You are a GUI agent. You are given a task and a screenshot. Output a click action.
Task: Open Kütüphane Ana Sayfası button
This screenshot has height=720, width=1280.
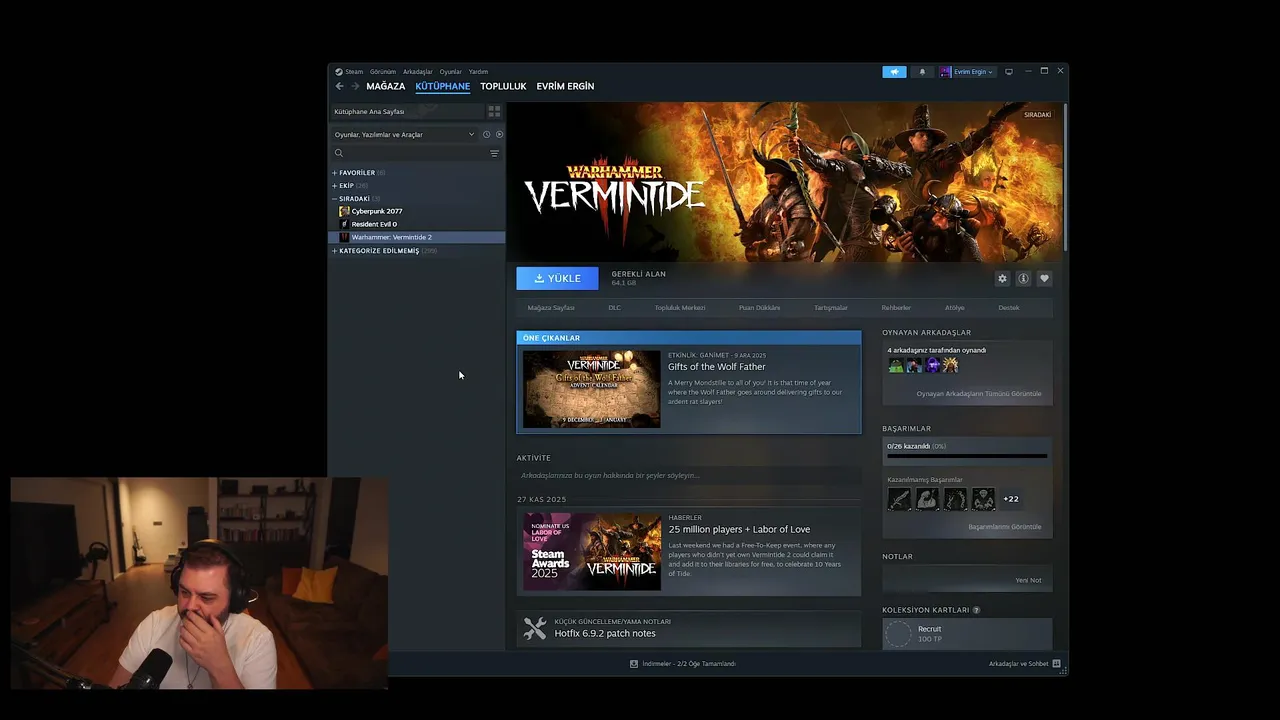click(x=406, y=111)
